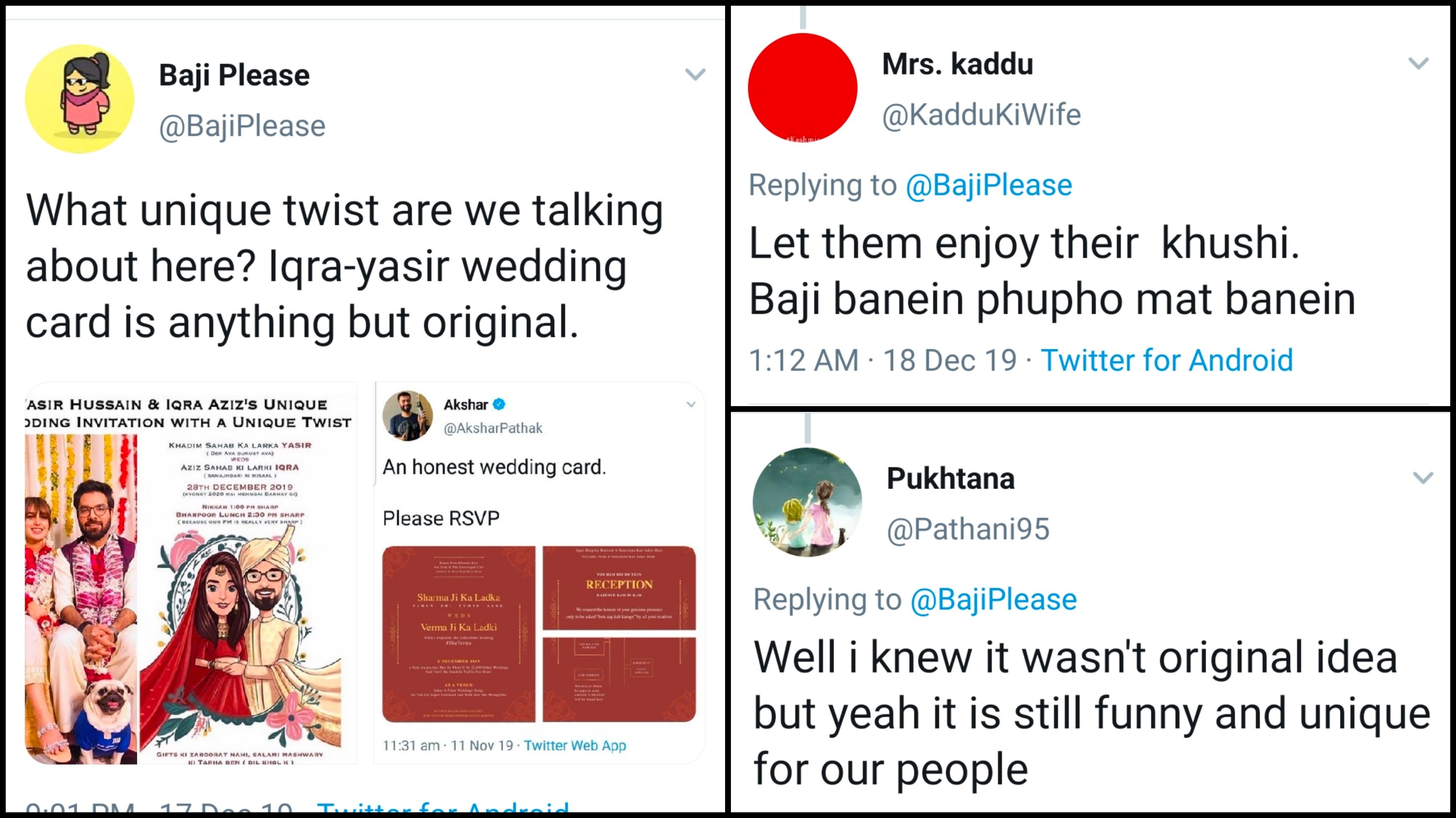The width and height of the screenshot is (1456, 818).
Task: Open @BajiPlease mention in Mrs. kaddu reply
Action: tap(989, 185)
